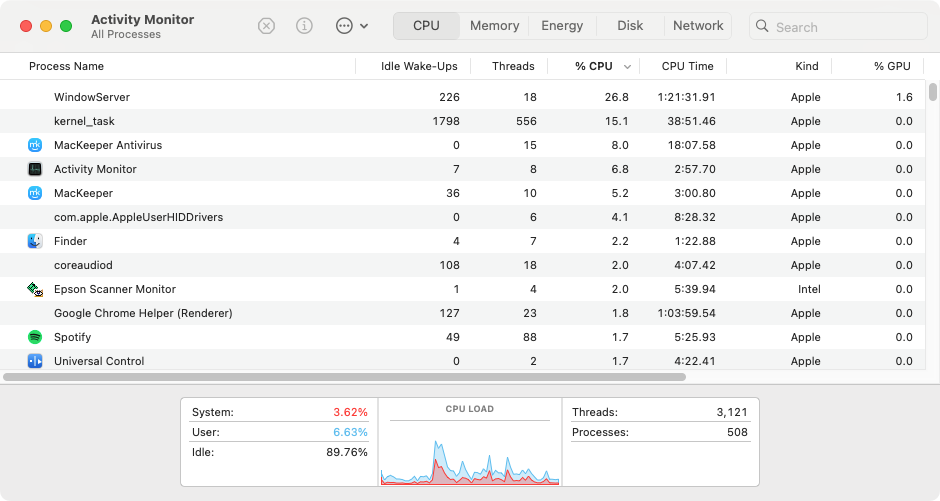
Task: Click WindowServer % GPU value 1.6
Action: click(x=904, y=97)
